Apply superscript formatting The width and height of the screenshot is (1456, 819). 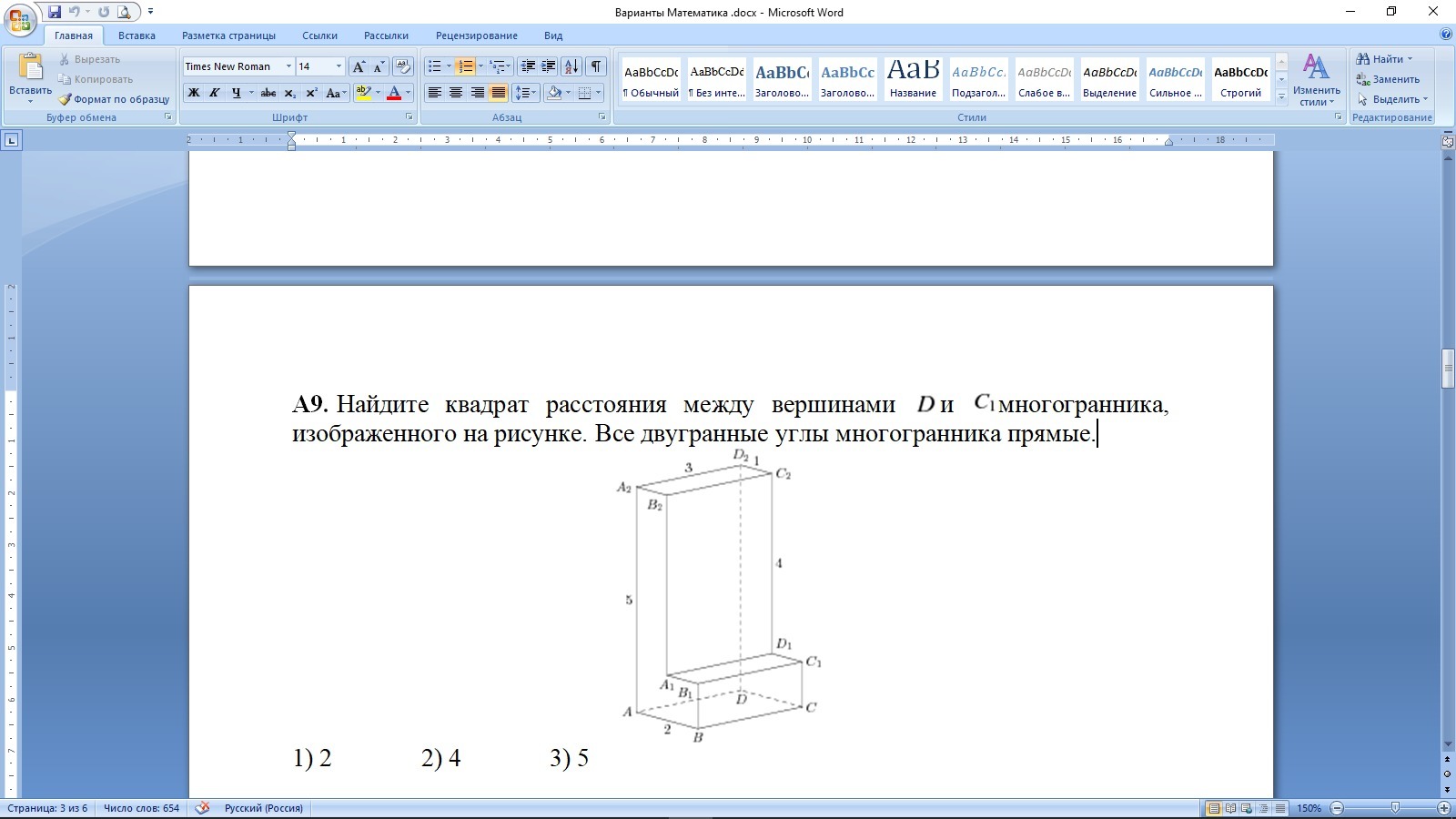pos(311,93)
